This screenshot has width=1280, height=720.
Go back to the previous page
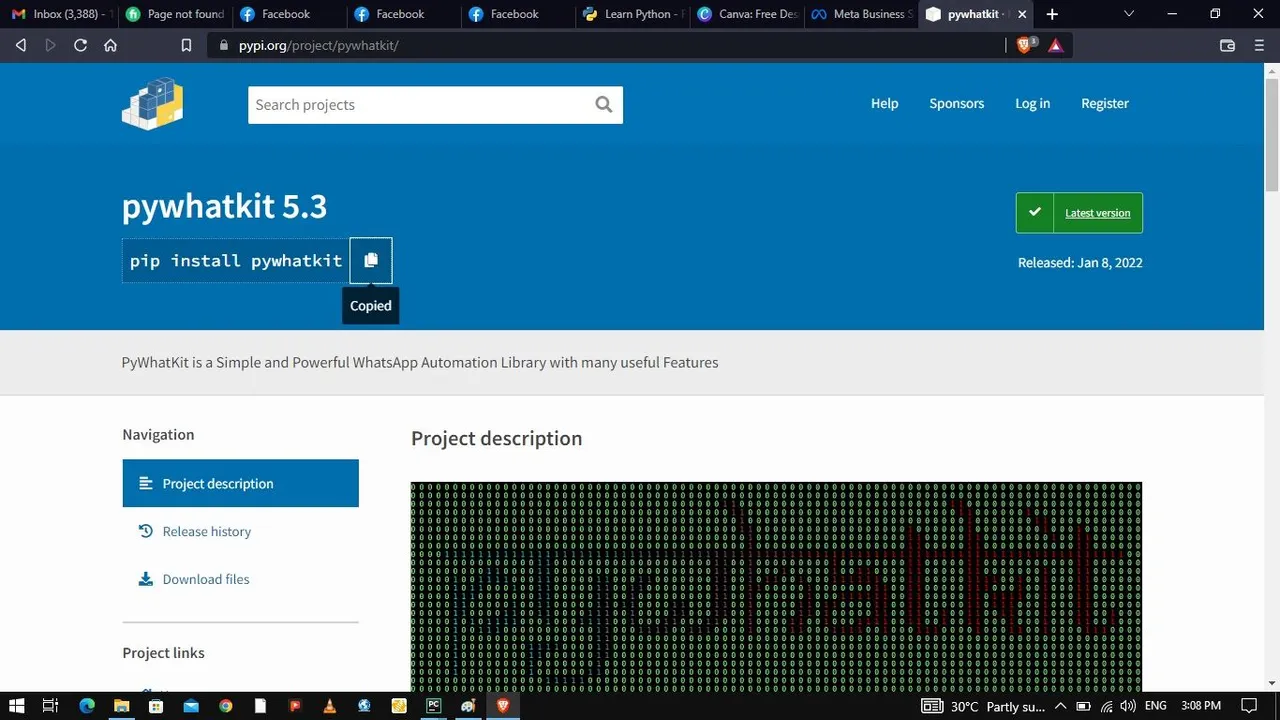(21, 45)
